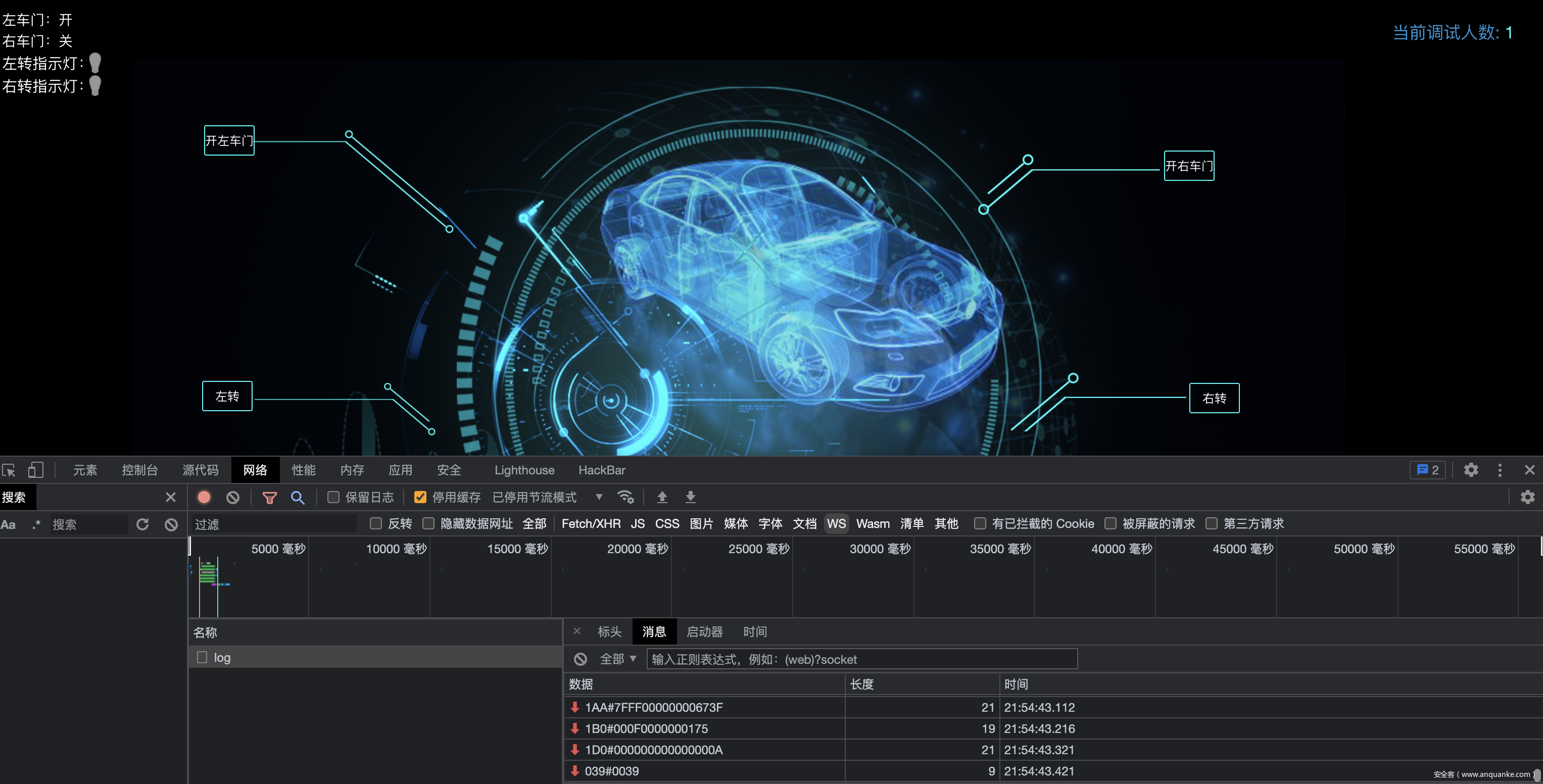Click the clear network log icon
The width and height of the screenshot is (1543, 784).
pos(232,497)
